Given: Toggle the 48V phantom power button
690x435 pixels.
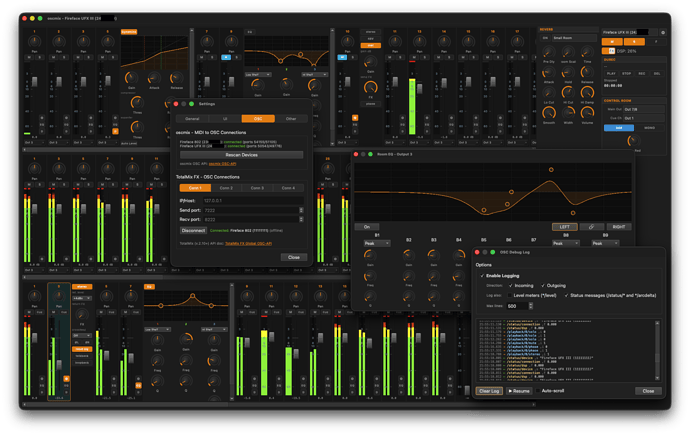Looking at the screenshot, I should click(x=371, y=39).
